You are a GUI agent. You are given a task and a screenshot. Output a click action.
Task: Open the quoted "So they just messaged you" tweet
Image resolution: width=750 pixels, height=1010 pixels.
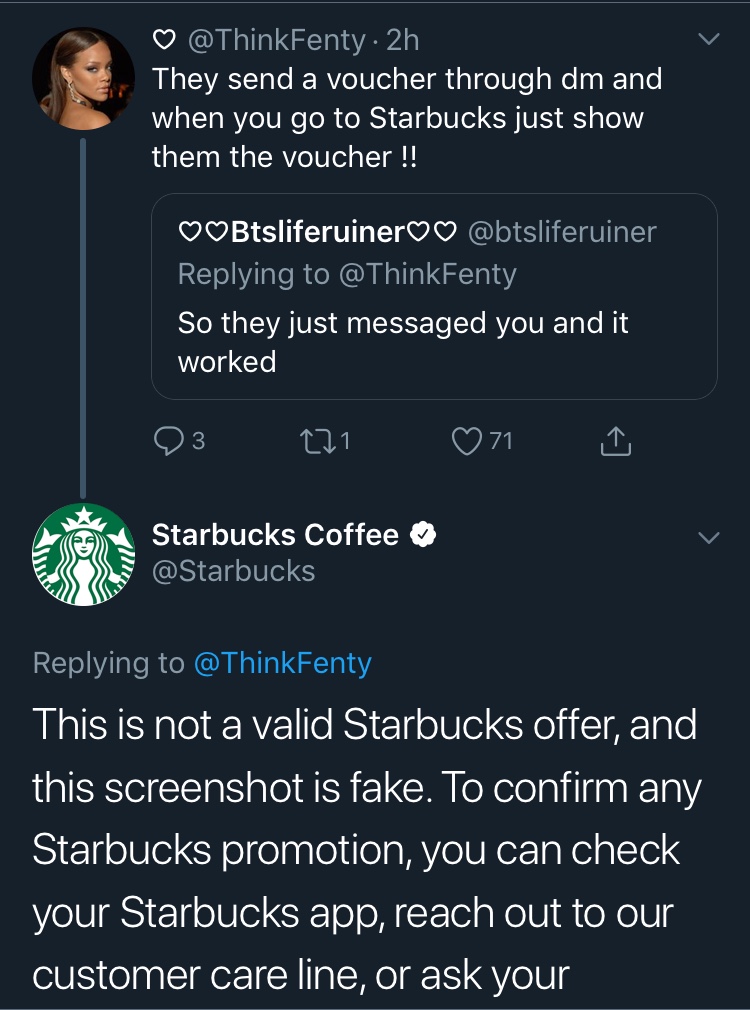[x=434, y=342]
